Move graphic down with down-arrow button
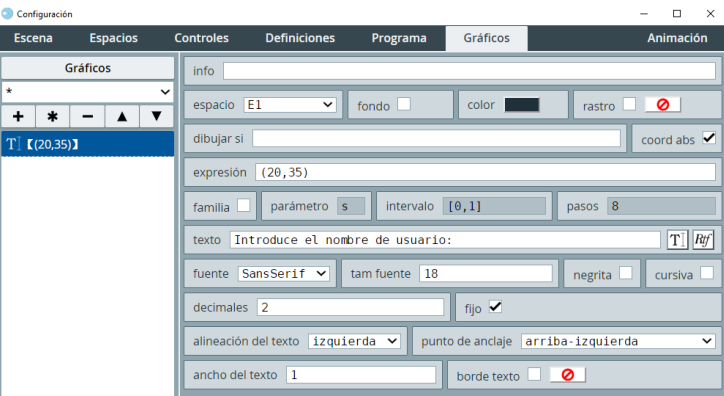This screenshot has width=724, height=396. click(x=157, y=116)
